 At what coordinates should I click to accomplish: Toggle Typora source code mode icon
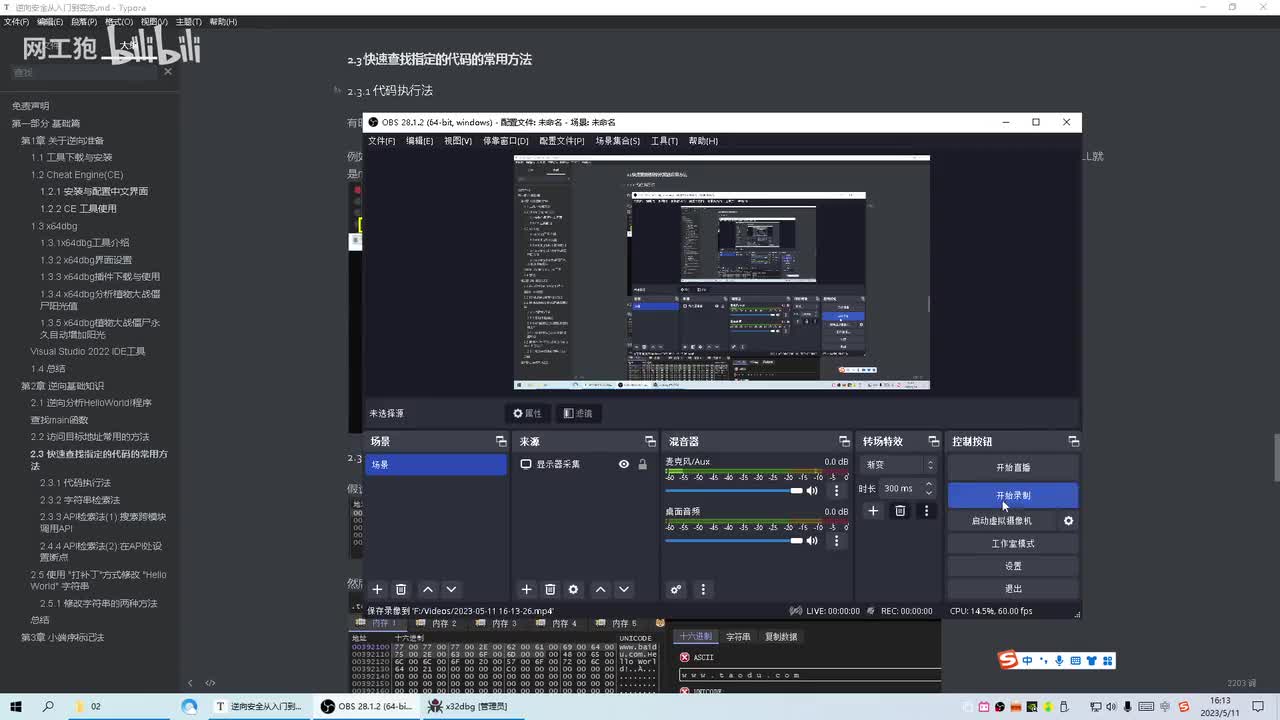210,683
